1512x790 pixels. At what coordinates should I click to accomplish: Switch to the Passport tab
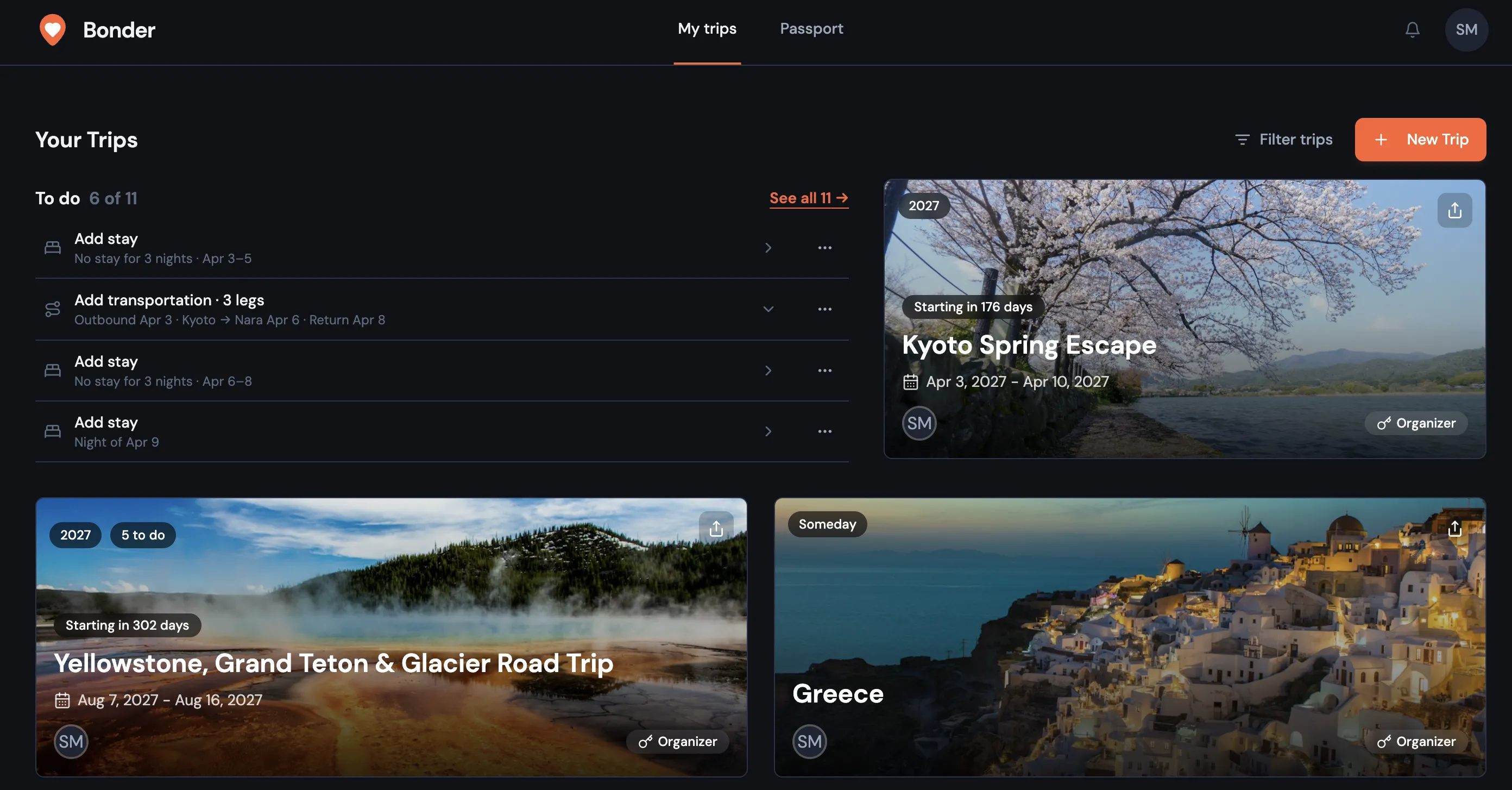[811, 29]
